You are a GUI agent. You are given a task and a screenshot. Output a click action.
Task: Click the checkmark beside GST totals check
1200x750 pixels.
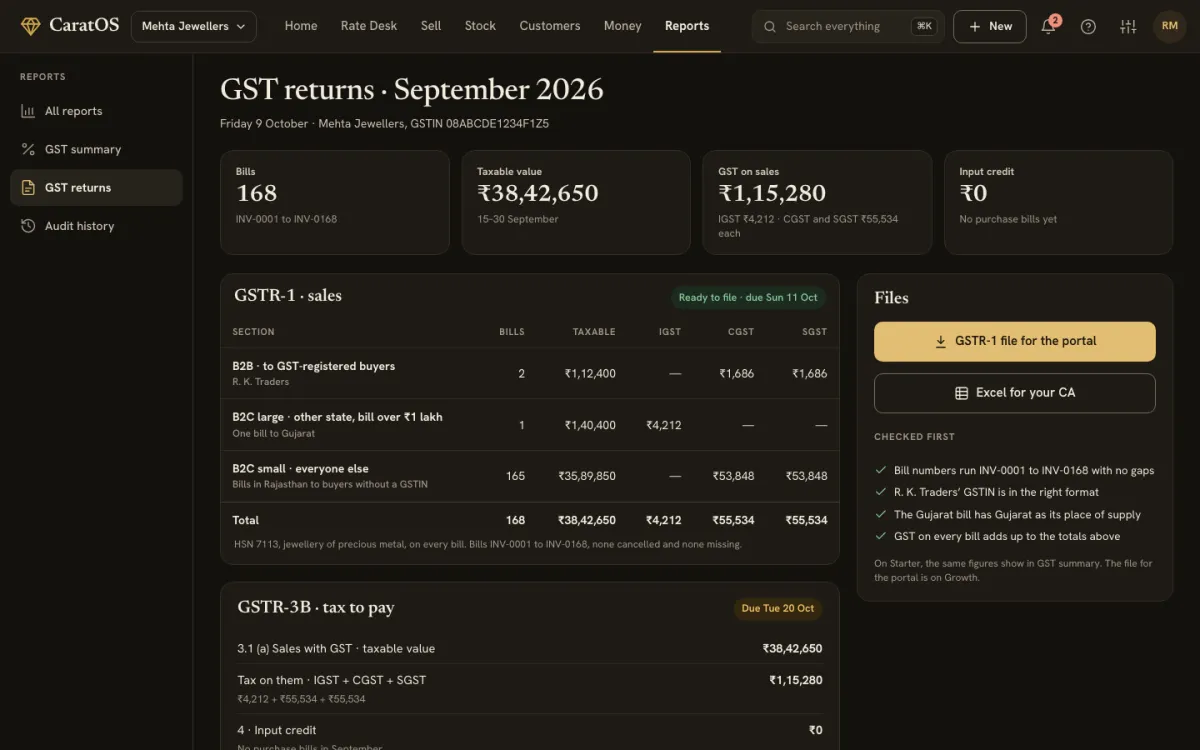coord(880,536)
